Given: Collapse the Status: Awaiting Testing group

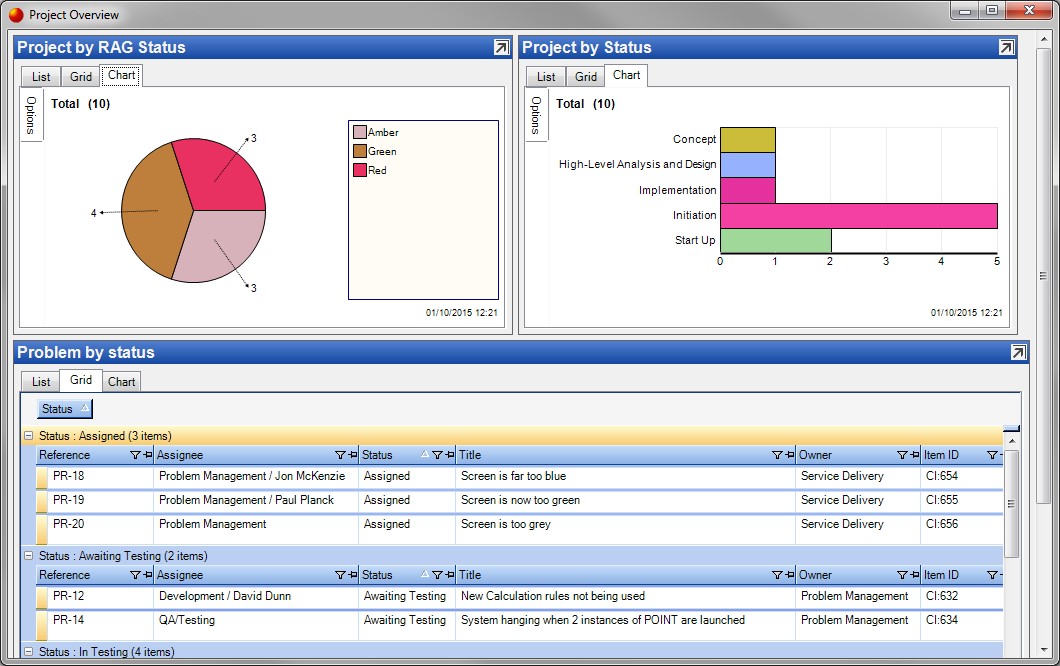Looking at the screenshot, I should coord(28,555).
